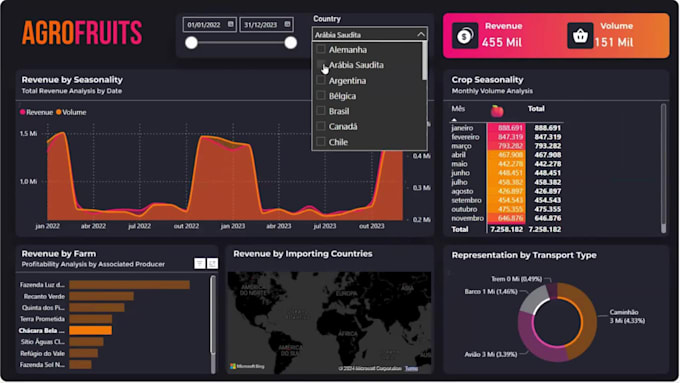The height and width of the screenshot is (383, 680).
Task: Click the focus mode icon in Revenue by Farm
Action: click(212, 263)
